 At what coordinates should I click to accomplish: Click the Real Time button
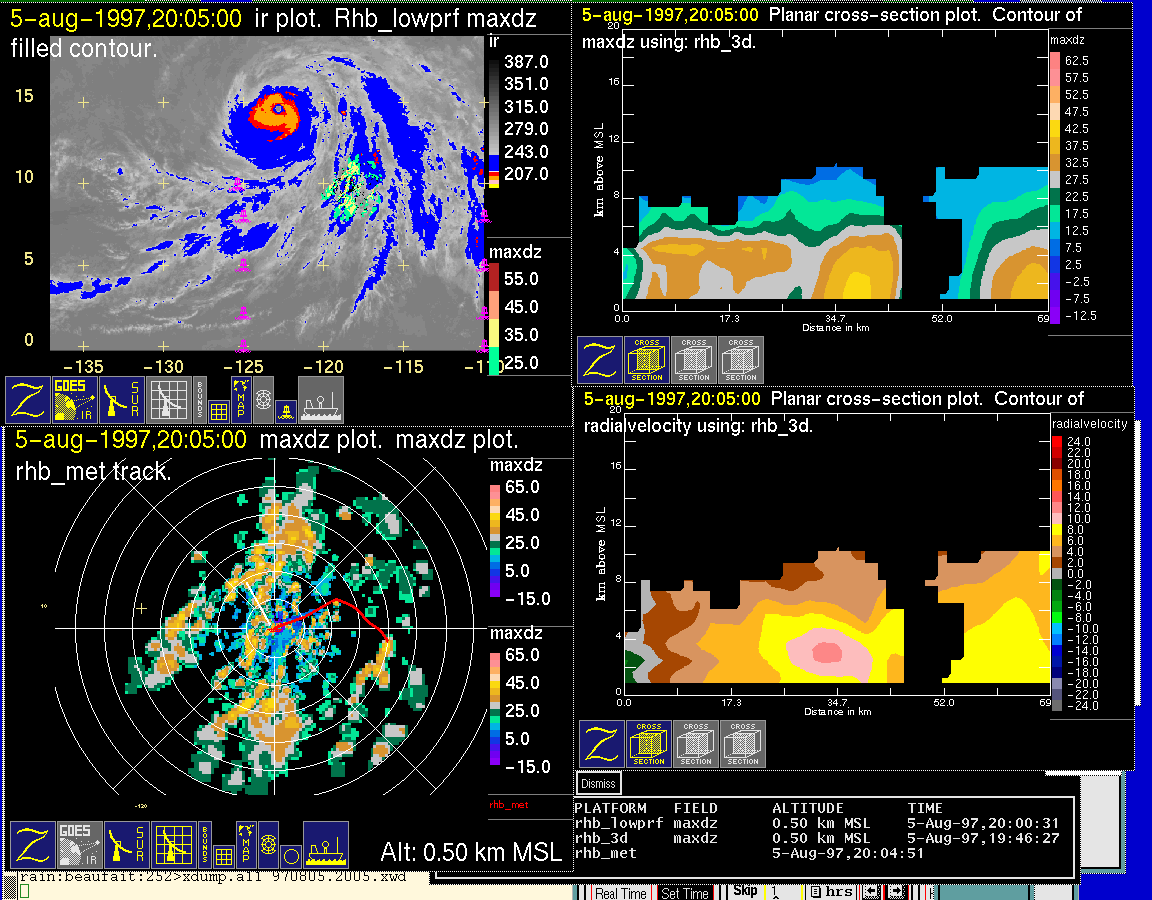621,893
